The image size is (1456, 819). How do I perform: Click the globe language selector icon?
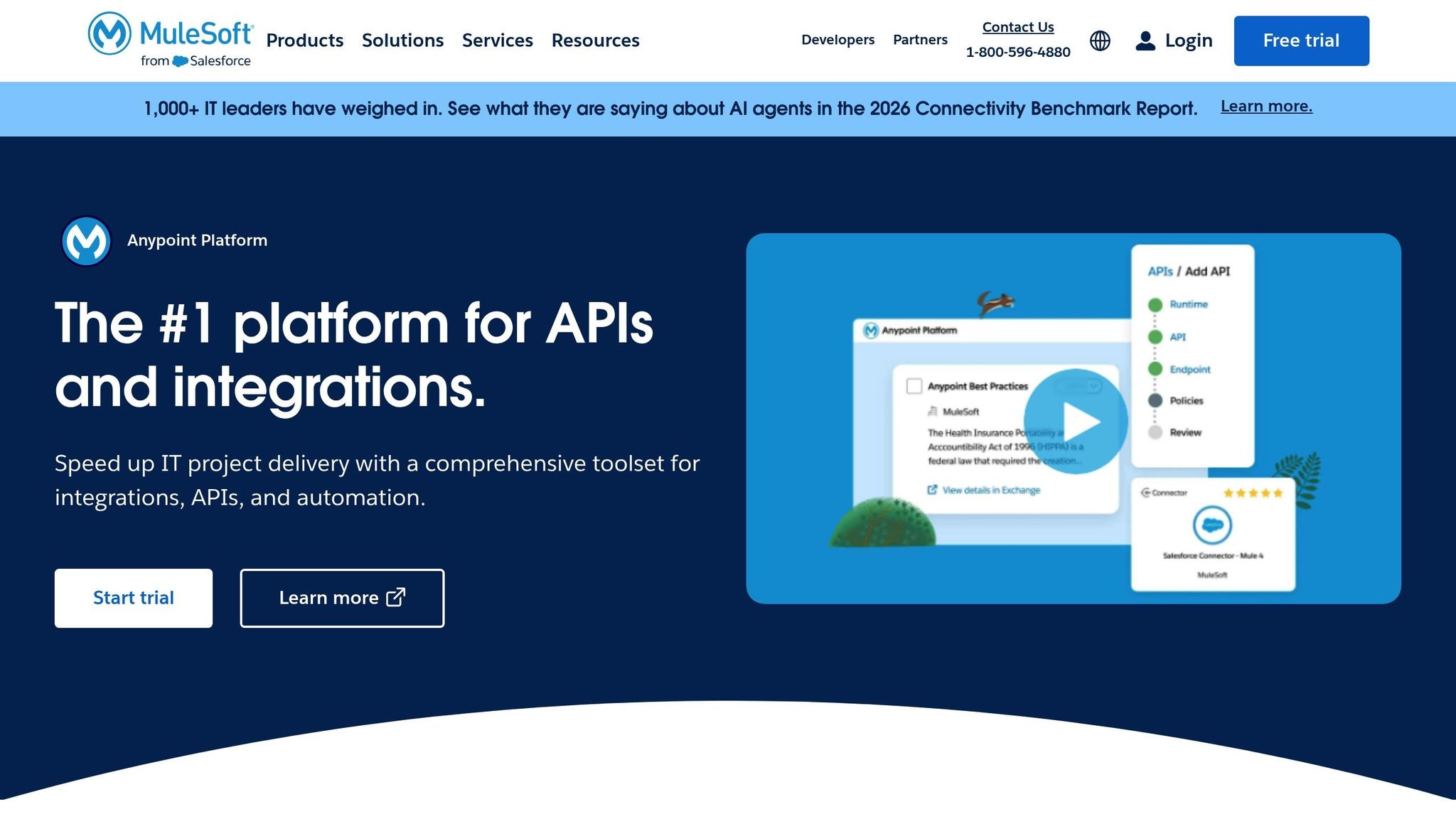click(1099, 41)
